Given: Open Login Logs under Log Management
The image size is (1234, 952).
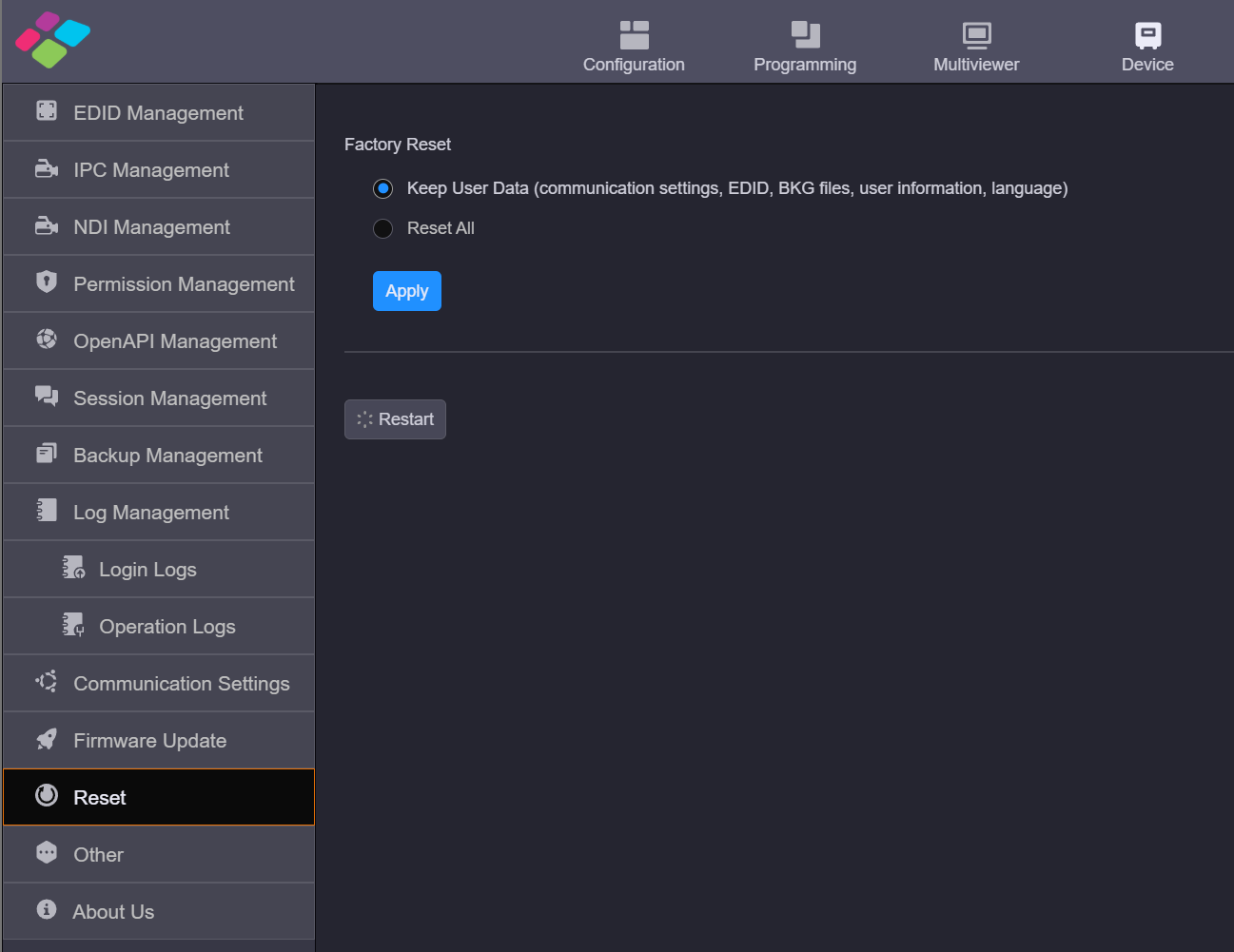Looking at the screenshot, I should click(147, 570).
